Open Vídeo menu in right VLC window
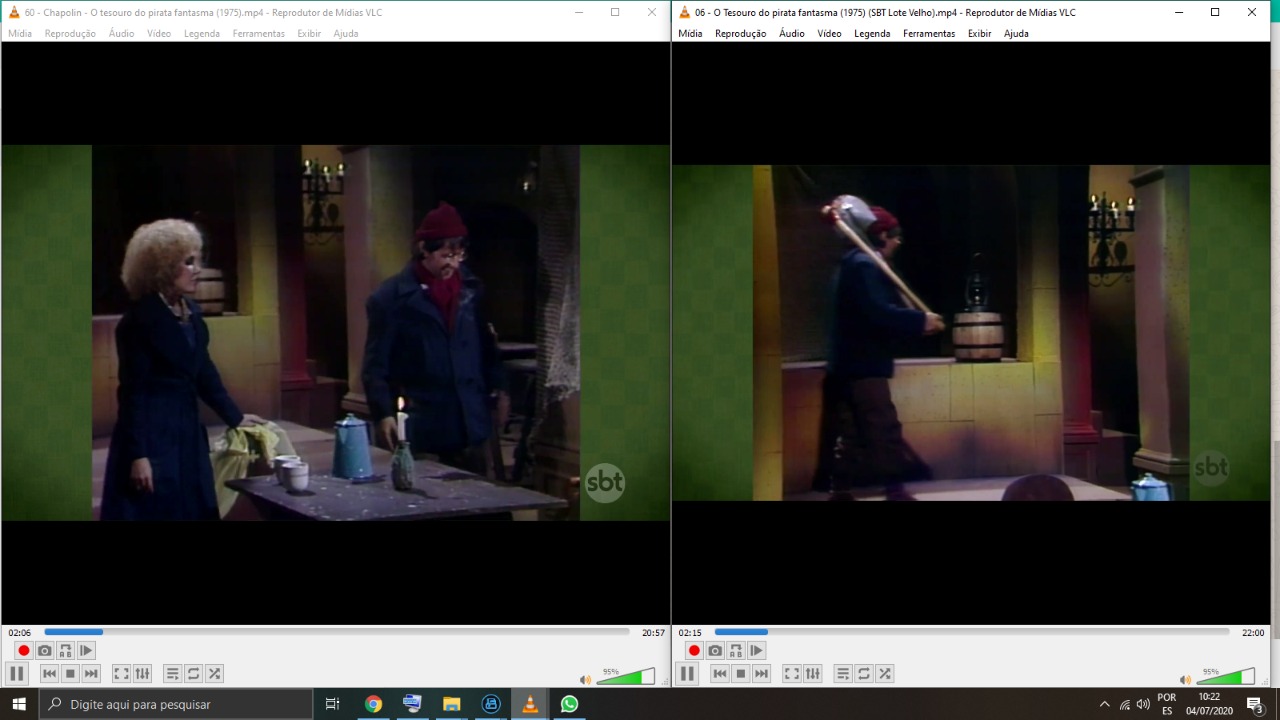Image resolution: width=1280 pixels, height=720 pixels. coord(830,33)
